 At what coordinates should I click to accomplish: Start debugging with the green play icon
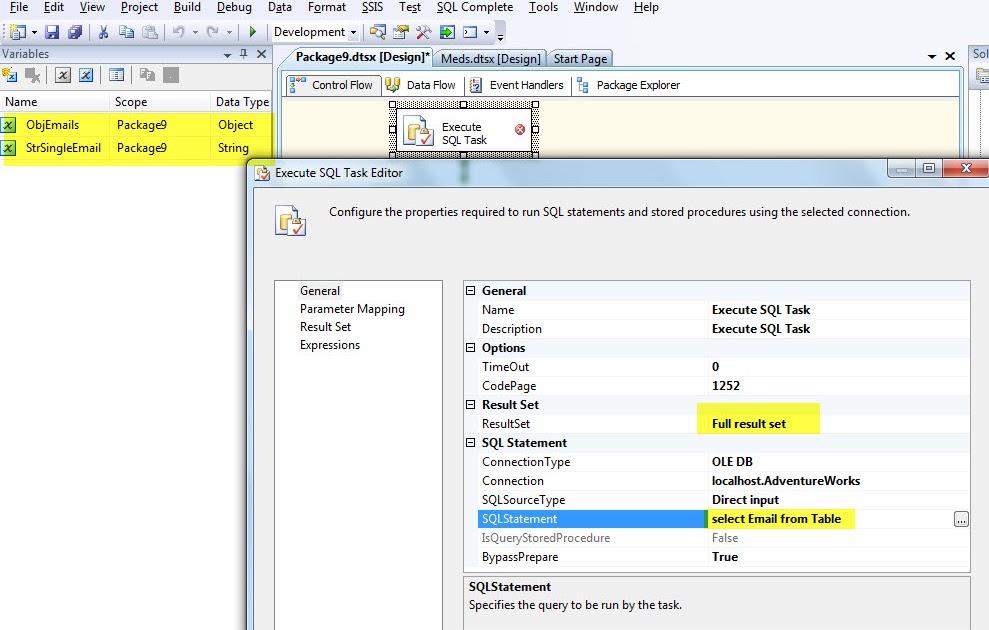(253, 31)
